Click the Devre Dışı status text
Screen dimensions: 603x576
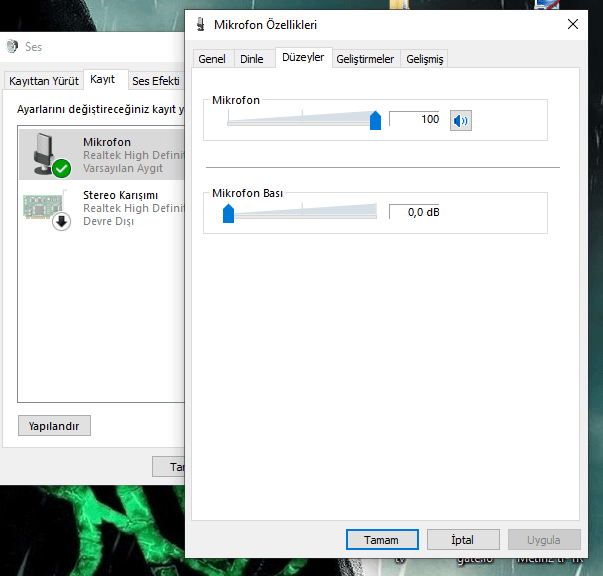108,221
